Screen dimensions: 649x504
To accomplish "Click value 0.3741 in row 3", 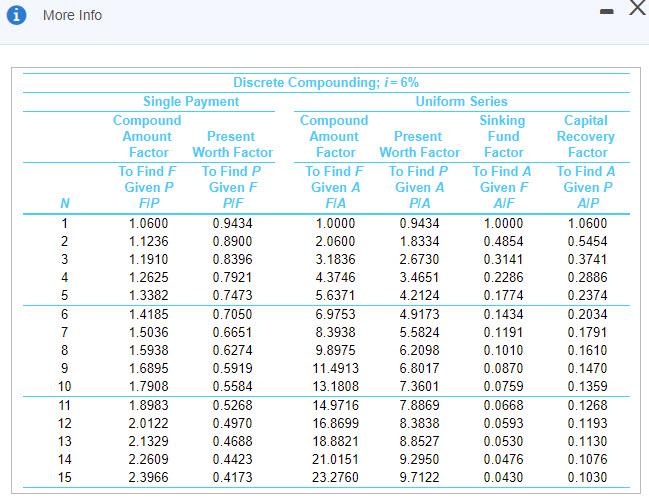I will pos(587,259).
